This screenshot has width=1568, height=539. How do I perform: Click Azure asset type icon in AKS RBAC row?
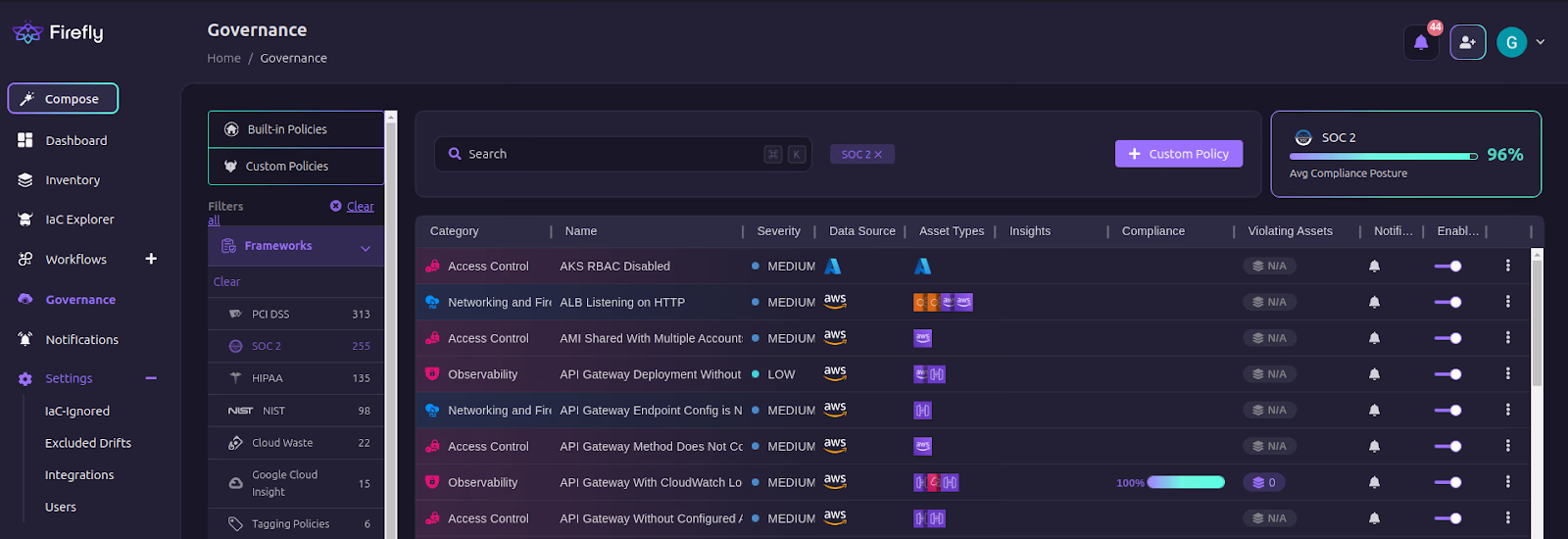922,266
